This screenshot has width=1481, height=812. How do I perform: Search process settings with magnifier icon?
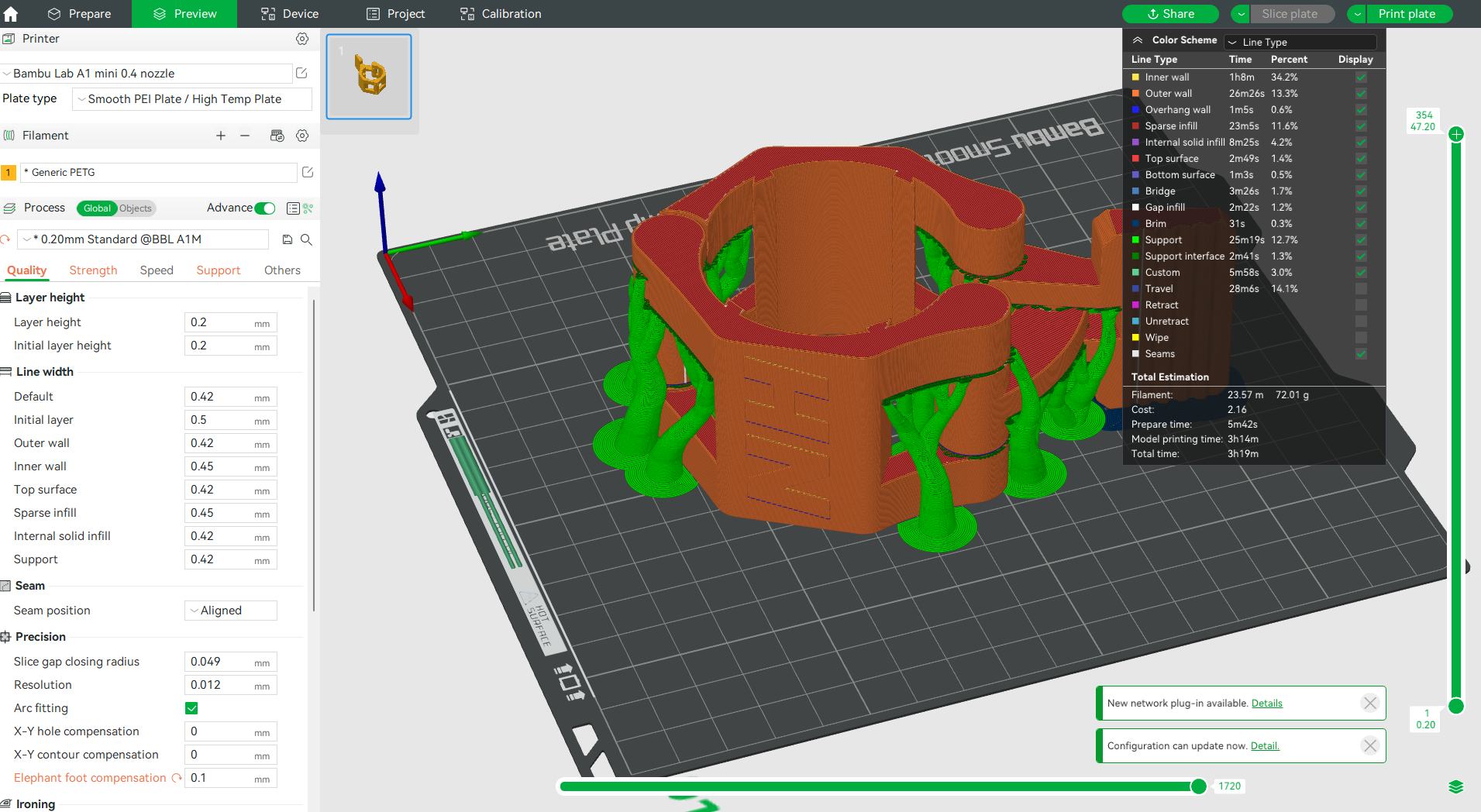(306, 239)
